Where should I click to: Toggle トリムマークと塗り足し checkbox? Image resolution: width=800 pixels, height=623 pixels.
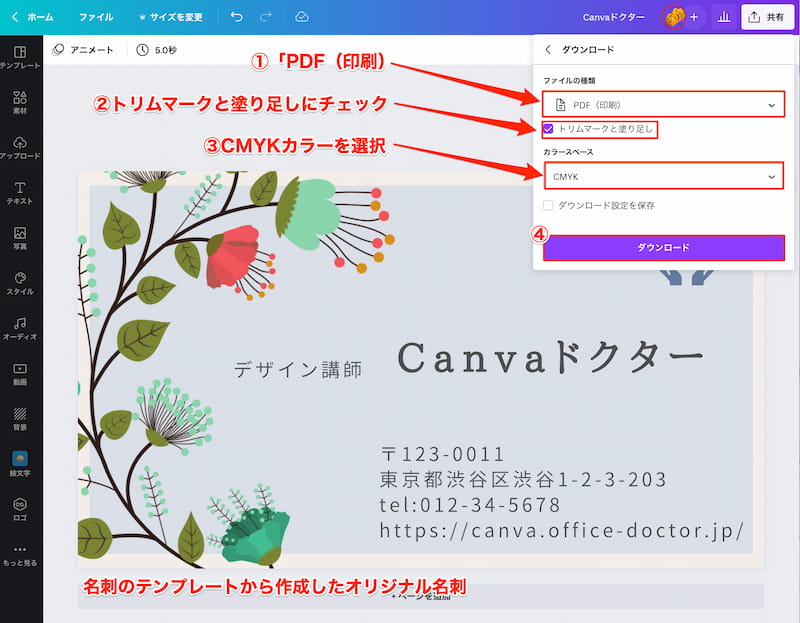click(548, 129)
